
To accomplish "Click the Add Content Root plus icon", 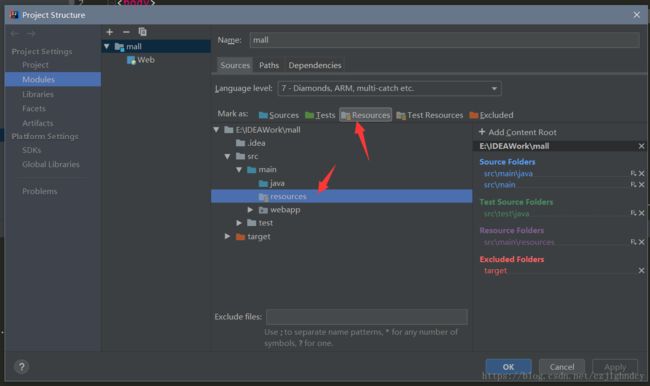I will click(x=482, y=132).
